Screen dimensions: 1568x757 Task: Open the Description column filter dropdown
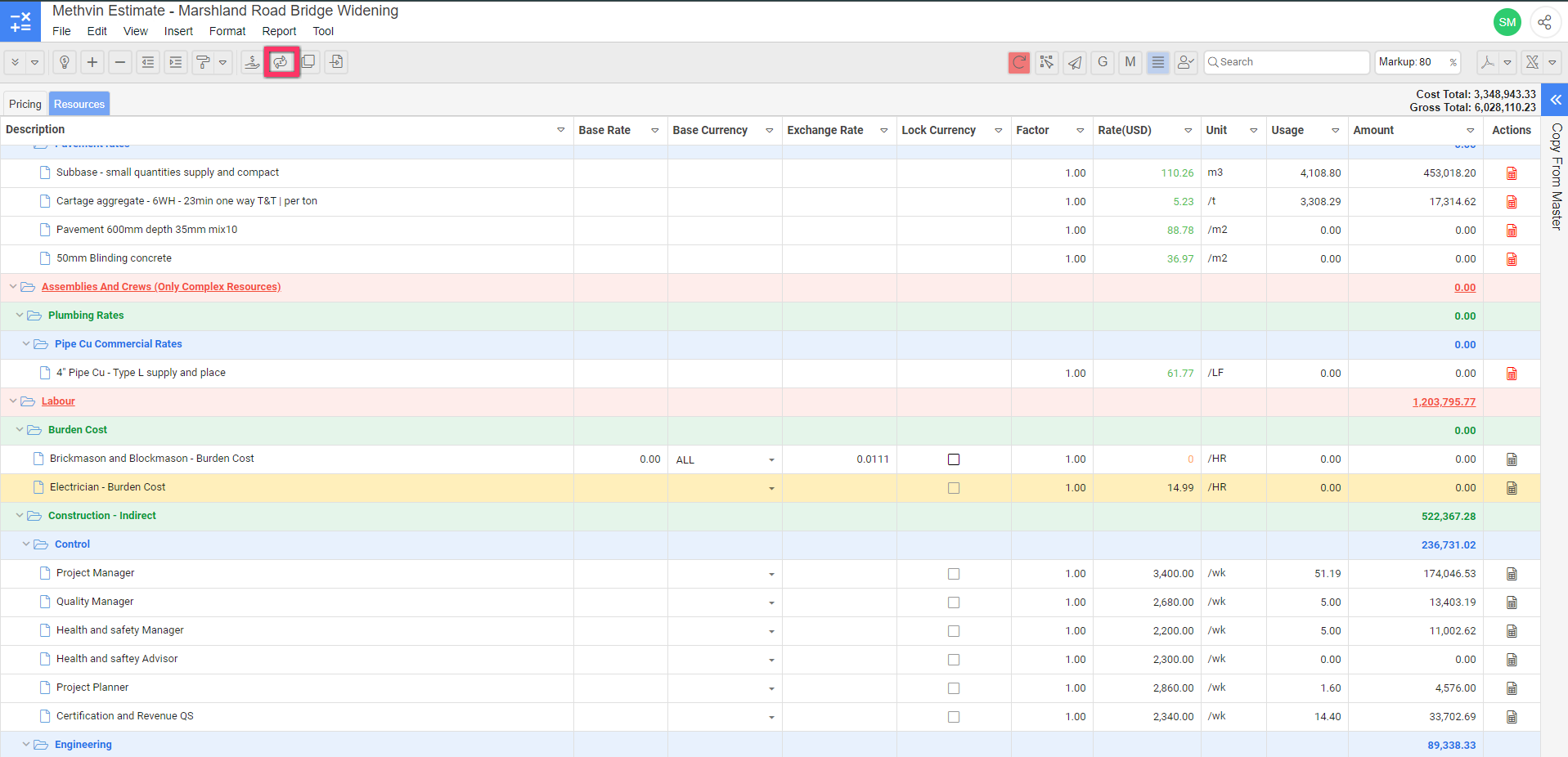(561, 130)
